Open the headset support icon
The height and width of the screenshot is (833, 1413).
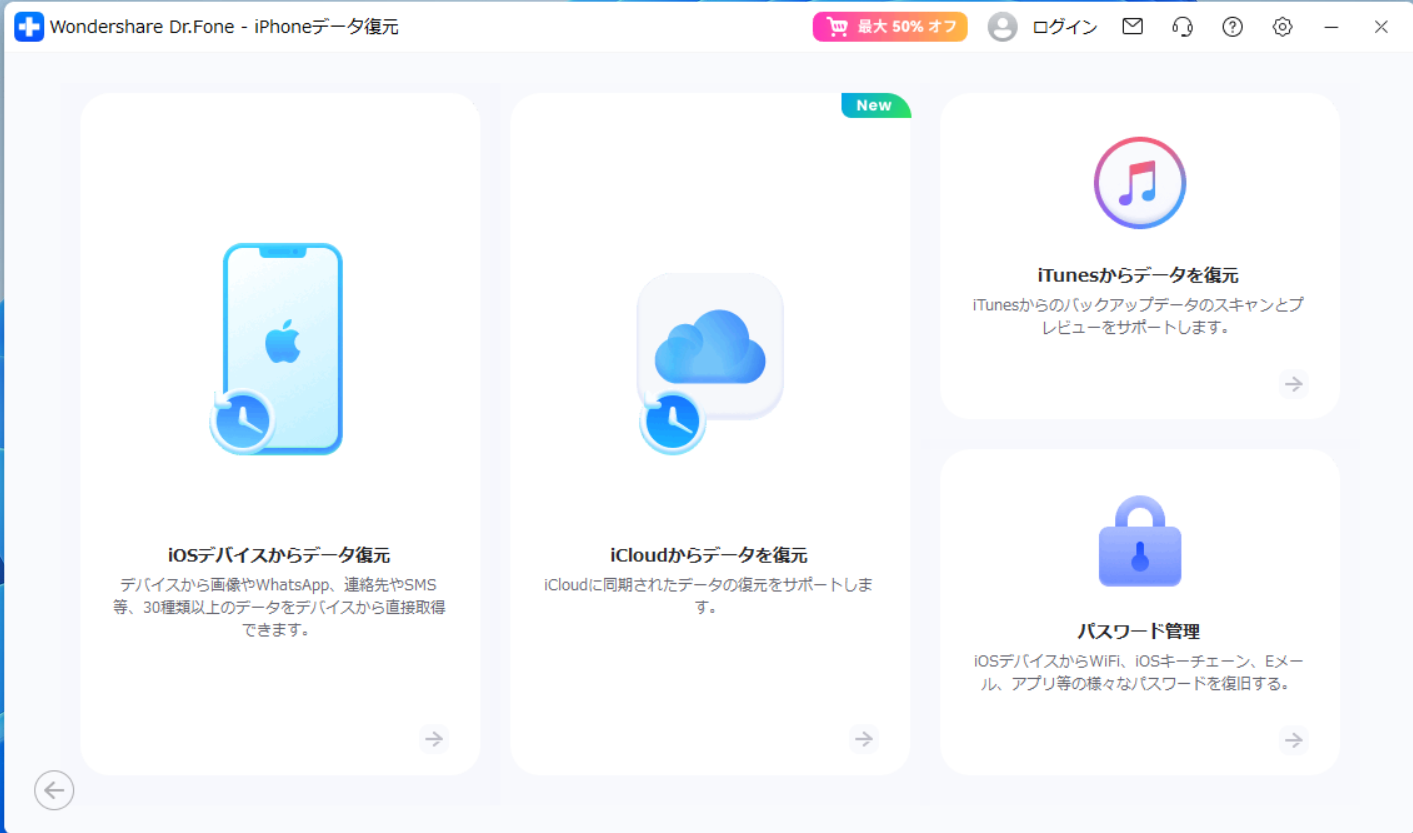pyautogui.click(x=1182, y=27)
